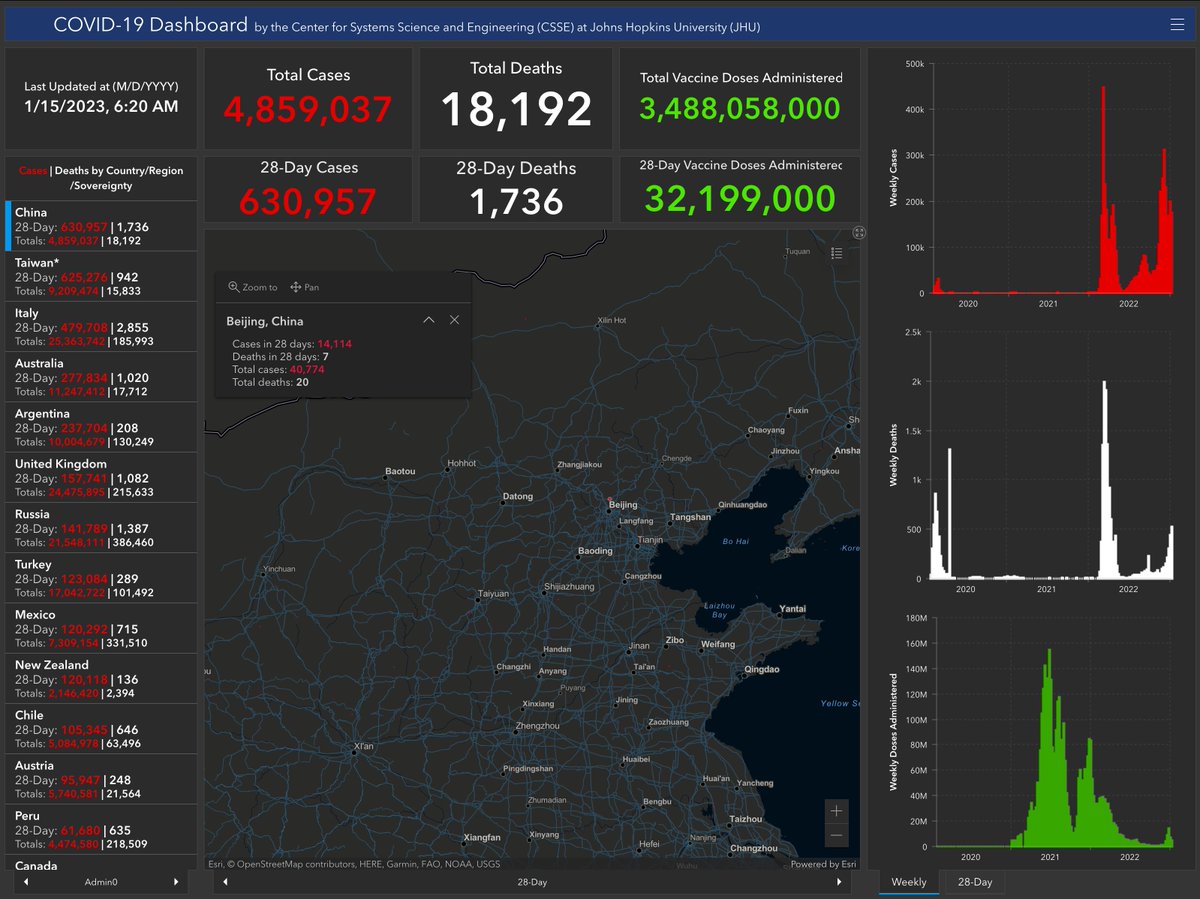Click the Shijiazhuang label on map
Screen dimensions: 1200x899
click(x=568, y=586)
